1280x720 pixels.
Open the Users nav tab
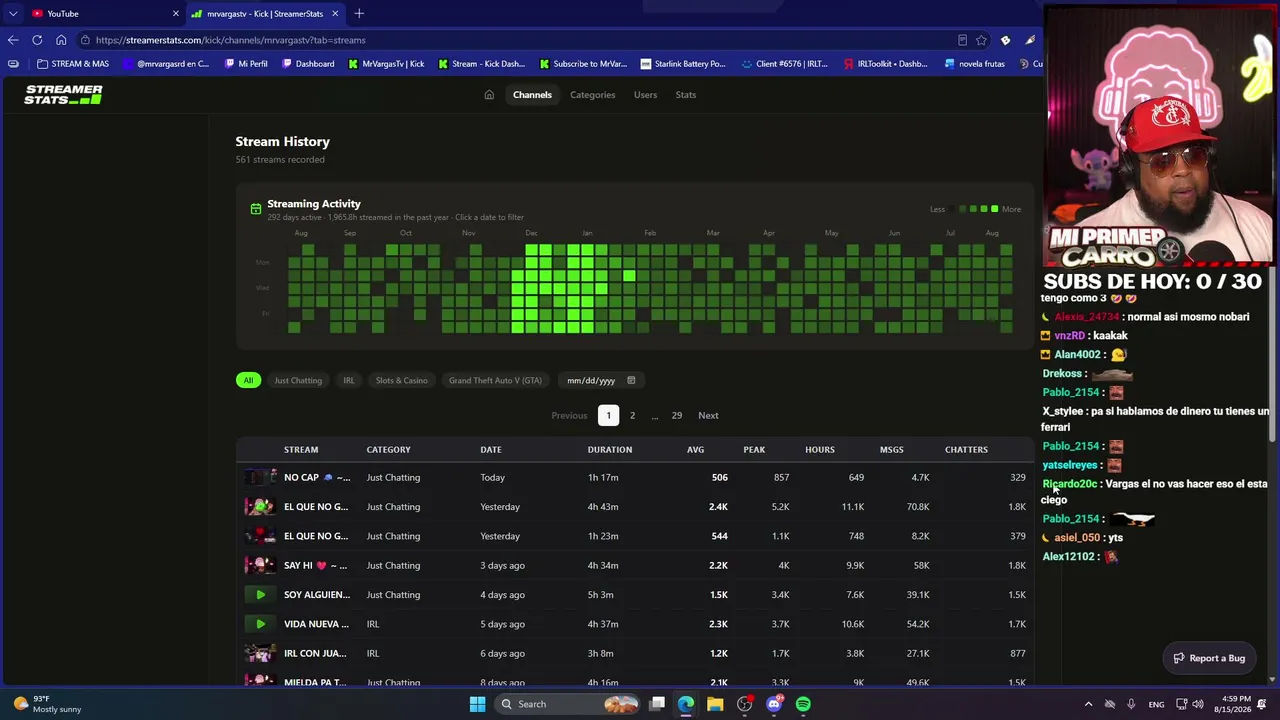pos(645,95)
